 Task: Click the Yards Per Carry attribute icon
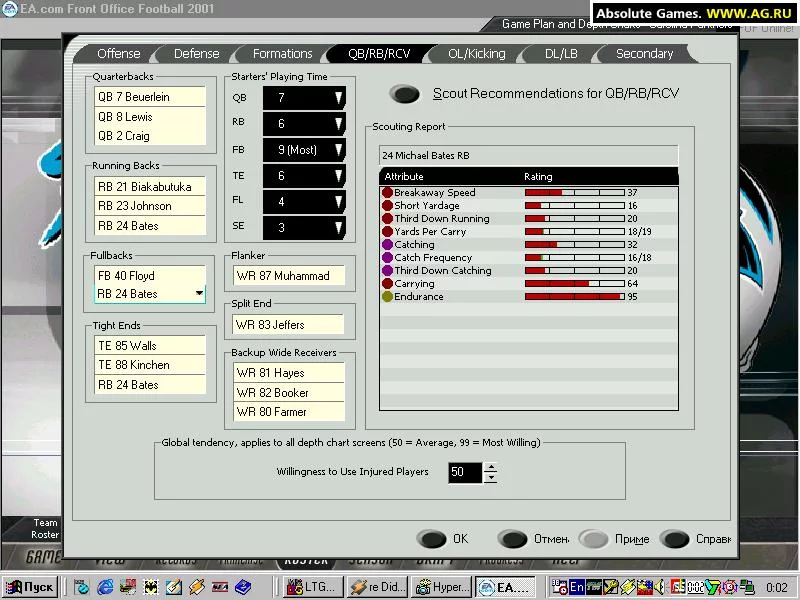coord(387,232)
